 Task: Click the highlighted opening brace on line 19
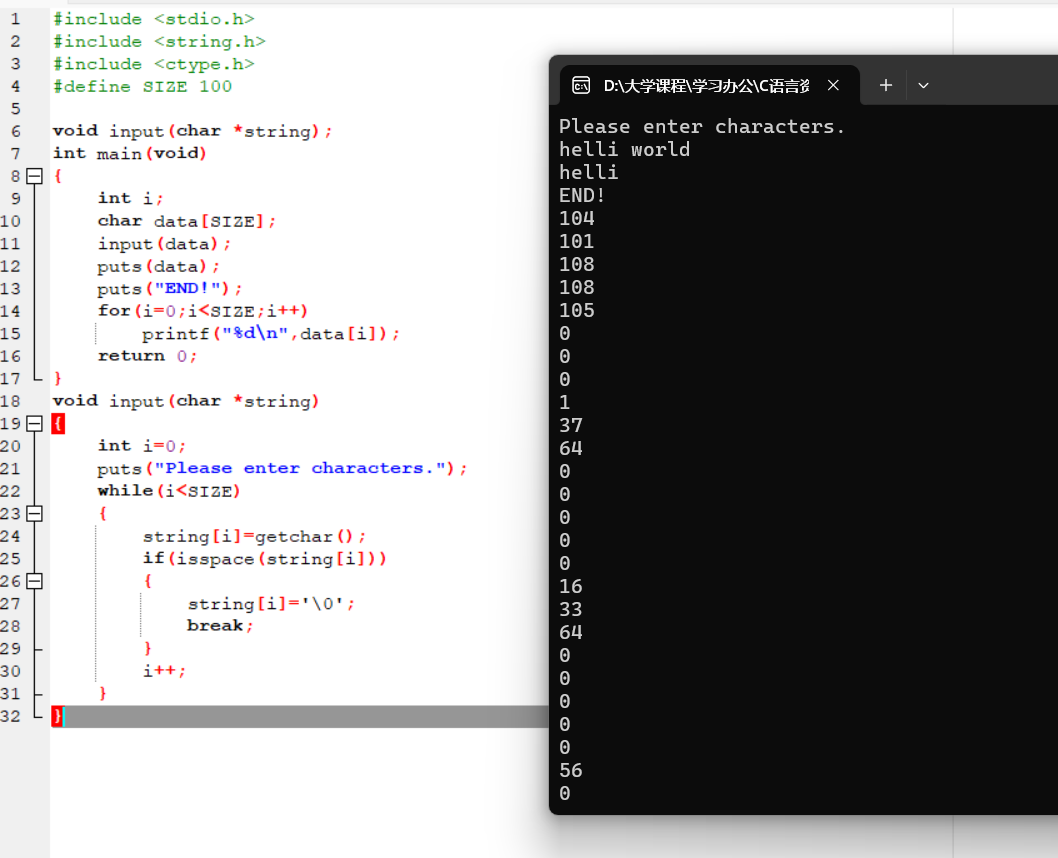(58, 424)
